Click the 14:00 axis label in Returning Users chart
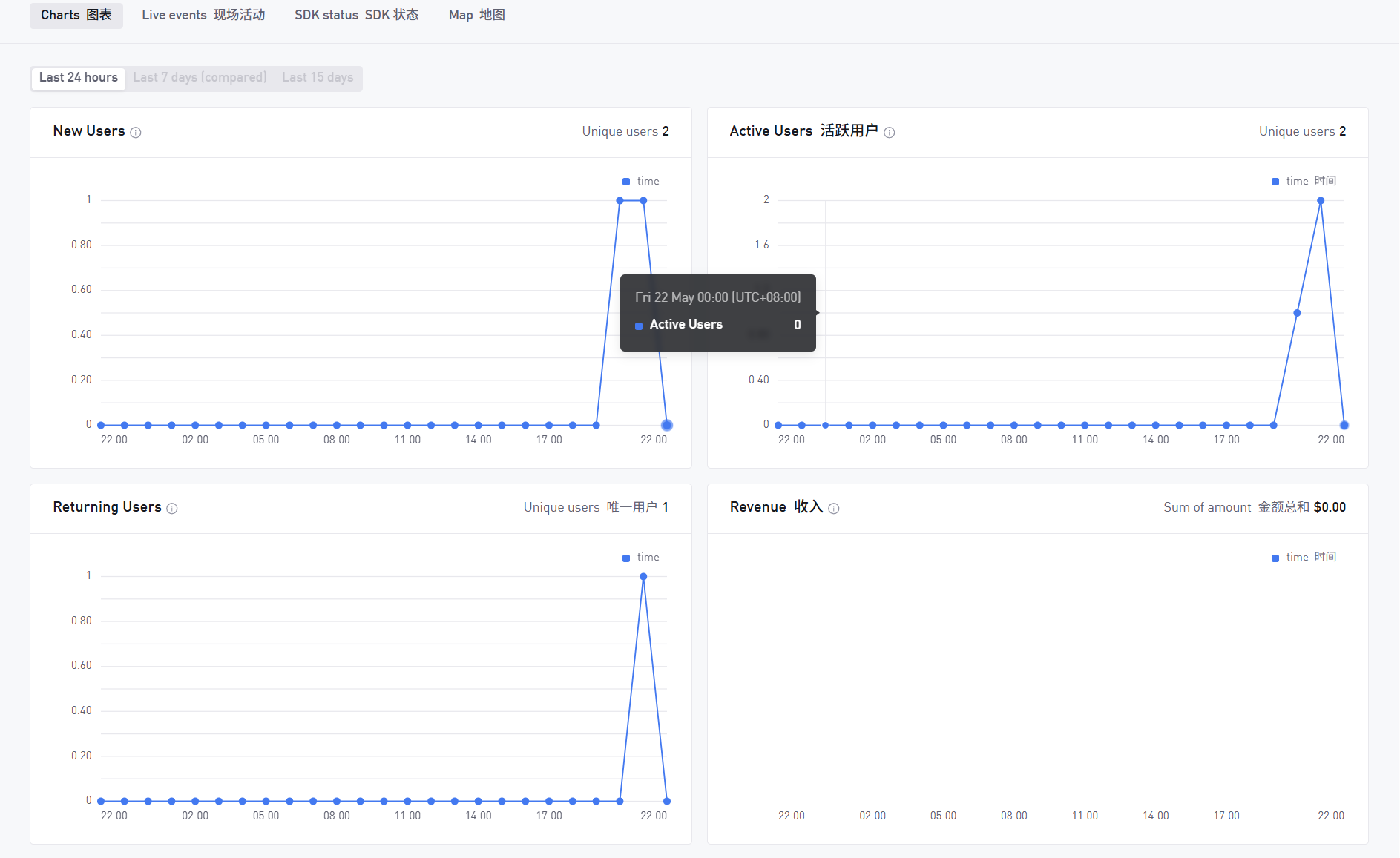 point(479,816)
